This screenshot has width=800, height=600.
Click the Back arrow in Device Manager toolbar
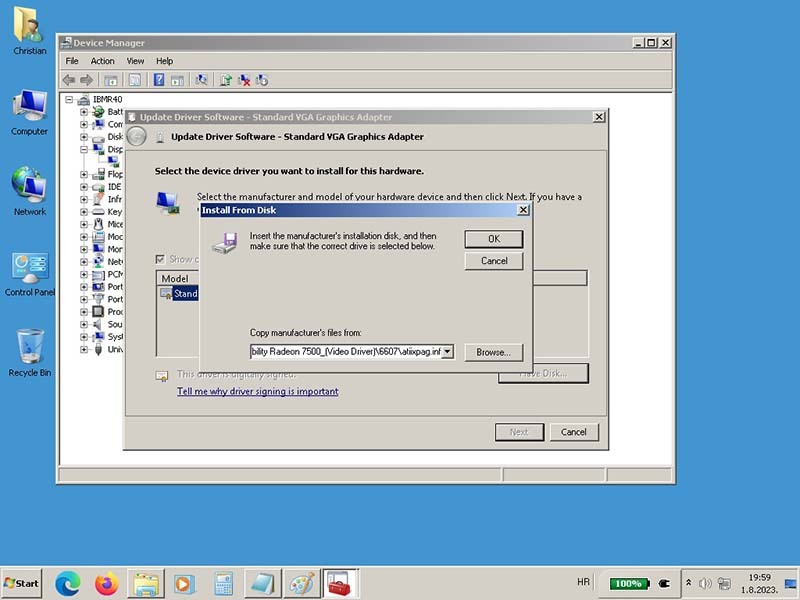[x=69, y=80]
